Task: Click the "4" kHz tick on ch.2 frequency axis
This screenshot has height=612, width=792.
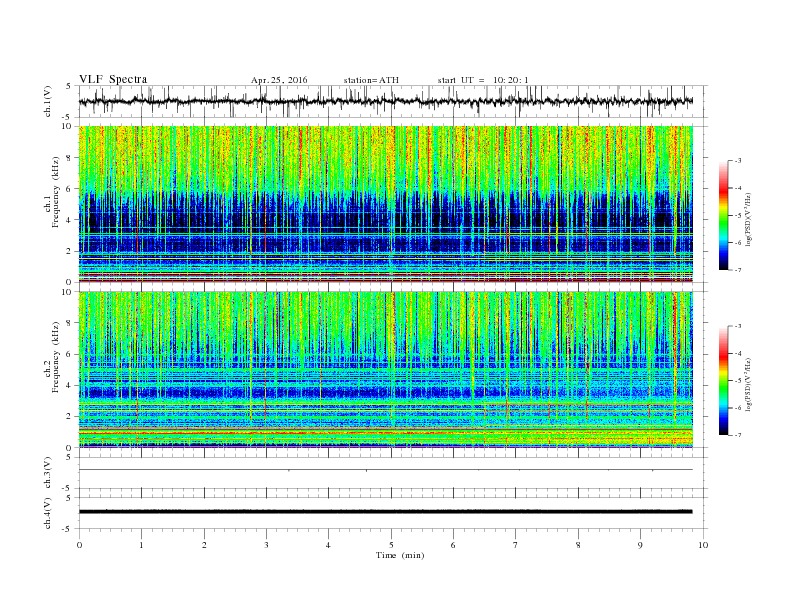Action: click(70, 385)
